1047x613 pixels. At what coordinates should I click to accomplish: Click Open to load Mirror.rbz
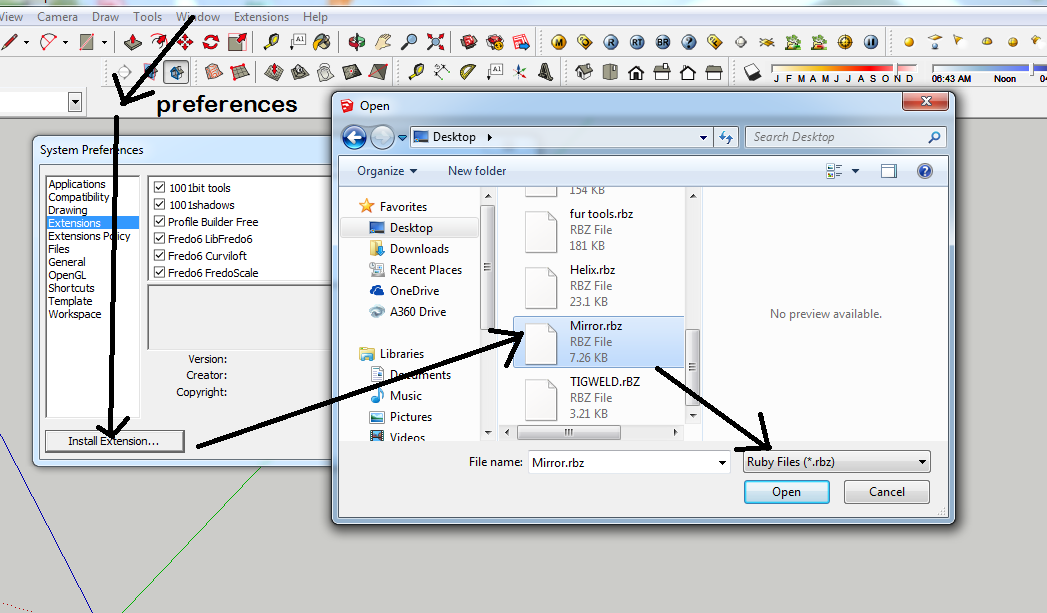[787, 491]
